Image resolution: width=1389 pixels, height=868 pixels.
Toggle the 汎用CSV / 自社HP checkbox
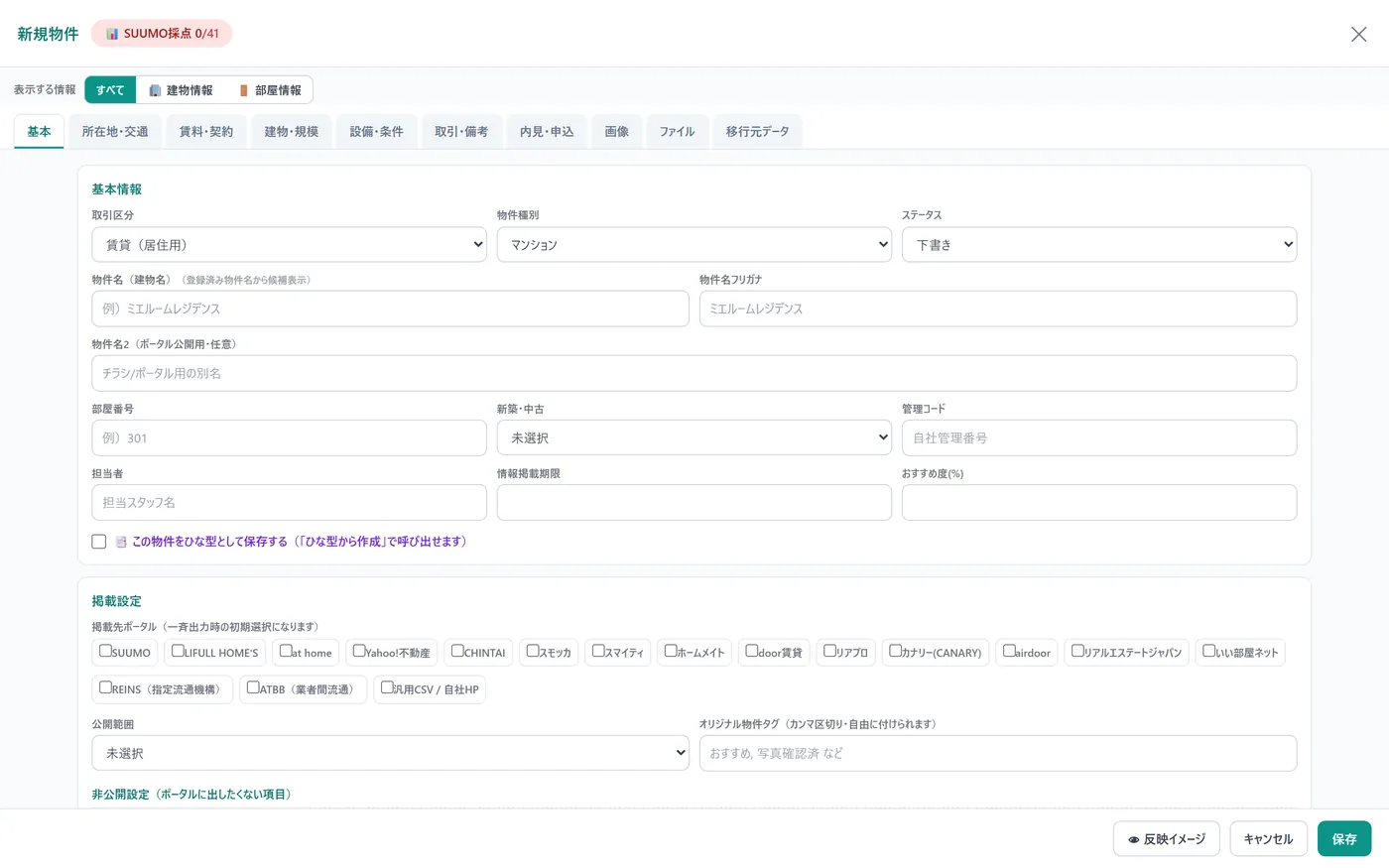click(x=387, y=687)
